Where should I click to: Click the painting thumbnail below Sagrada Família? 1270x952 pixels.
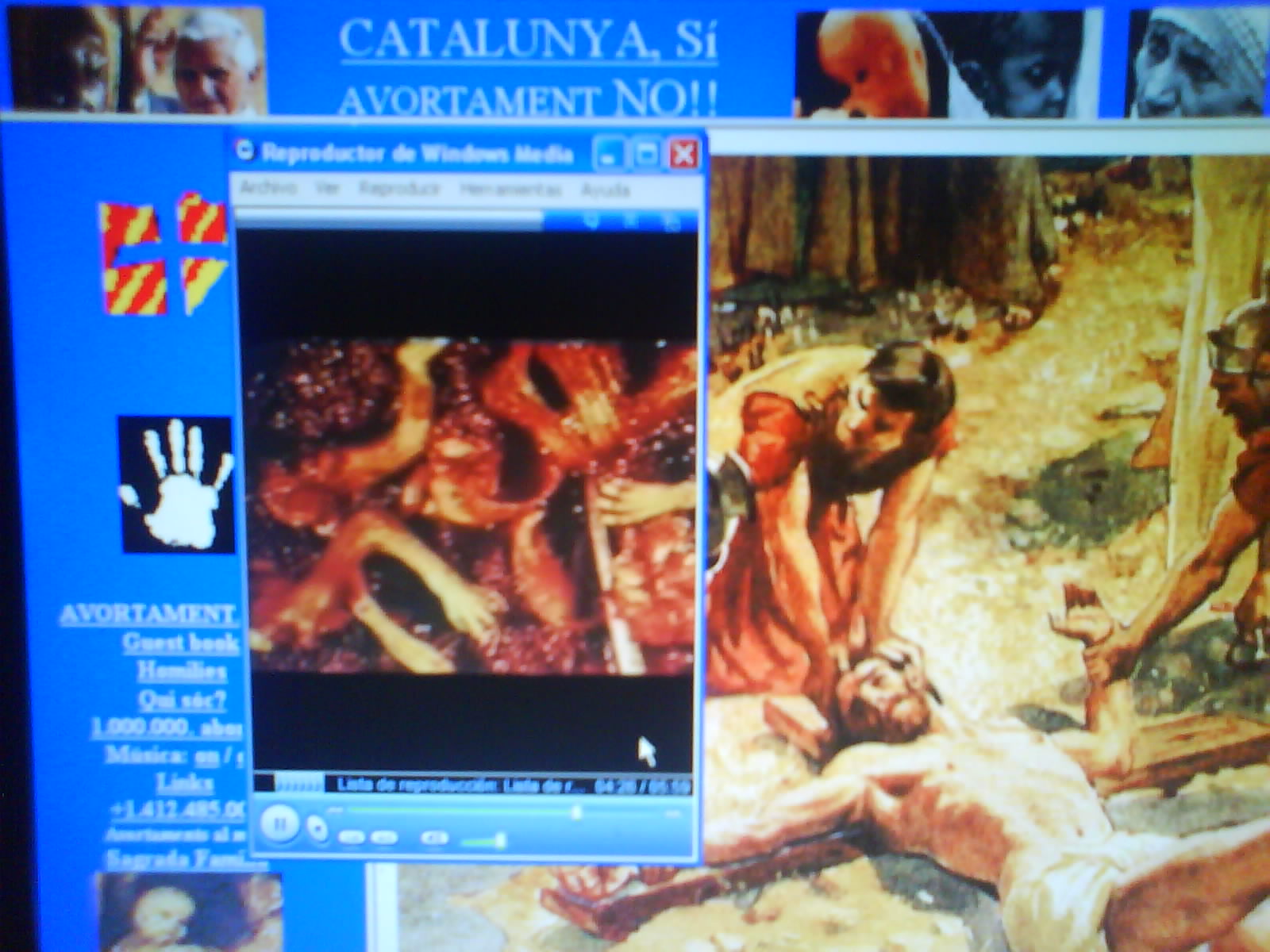click(x=189, y=912)
